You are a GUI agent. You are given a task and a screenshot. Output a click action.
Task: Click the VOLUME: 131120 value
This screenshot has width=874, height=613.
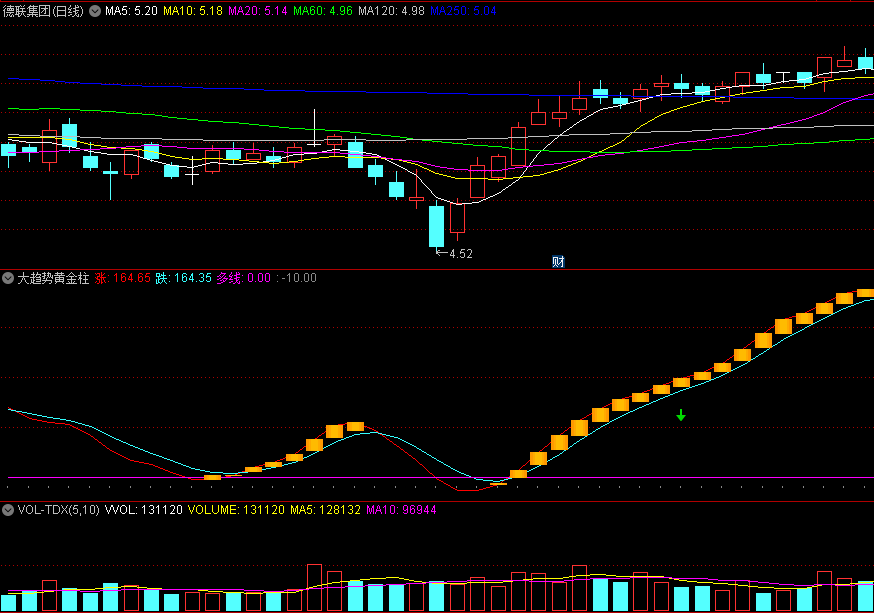[236, 509]
